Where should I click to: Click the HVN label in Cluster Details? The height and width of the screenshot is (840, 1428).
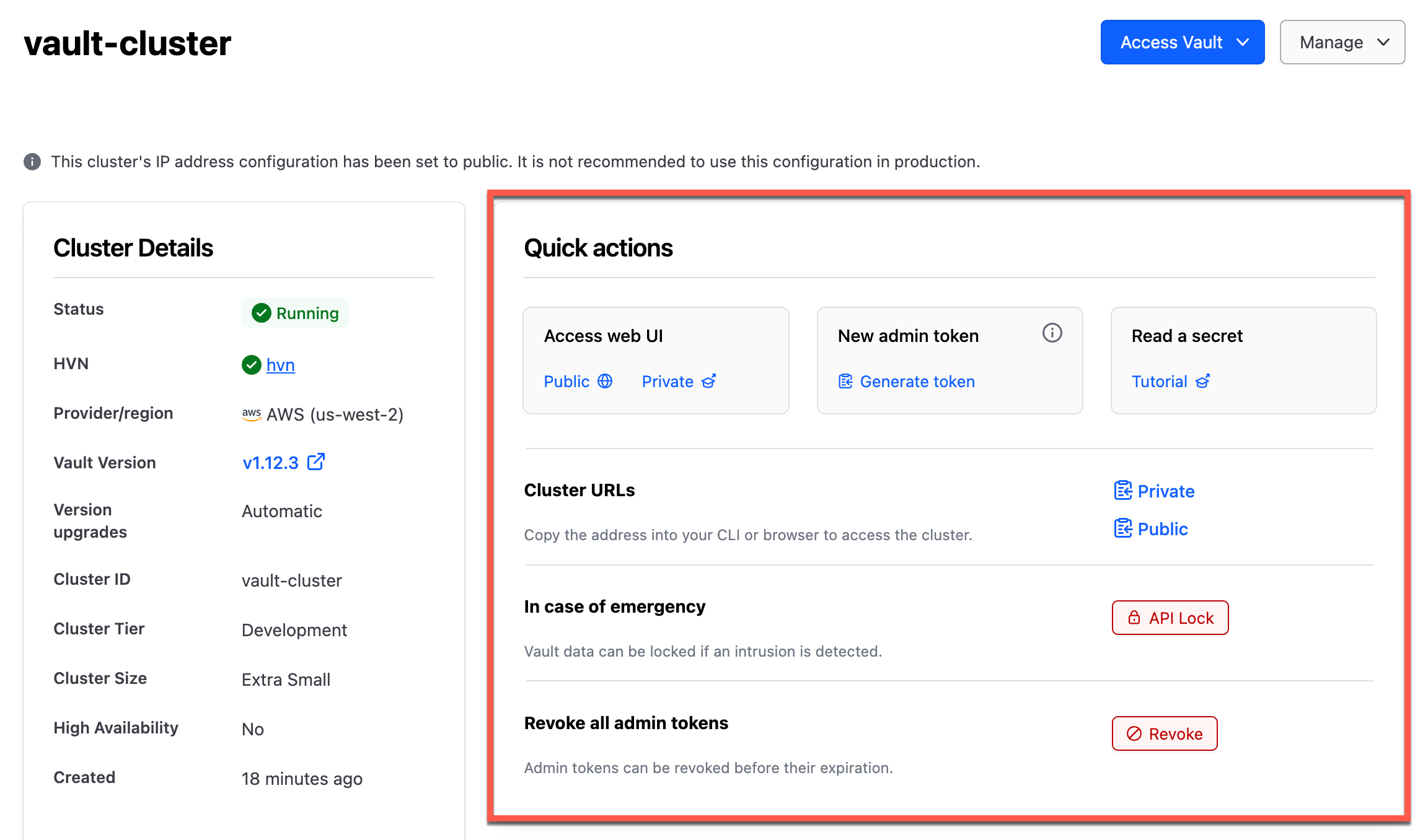click(71, 364)
